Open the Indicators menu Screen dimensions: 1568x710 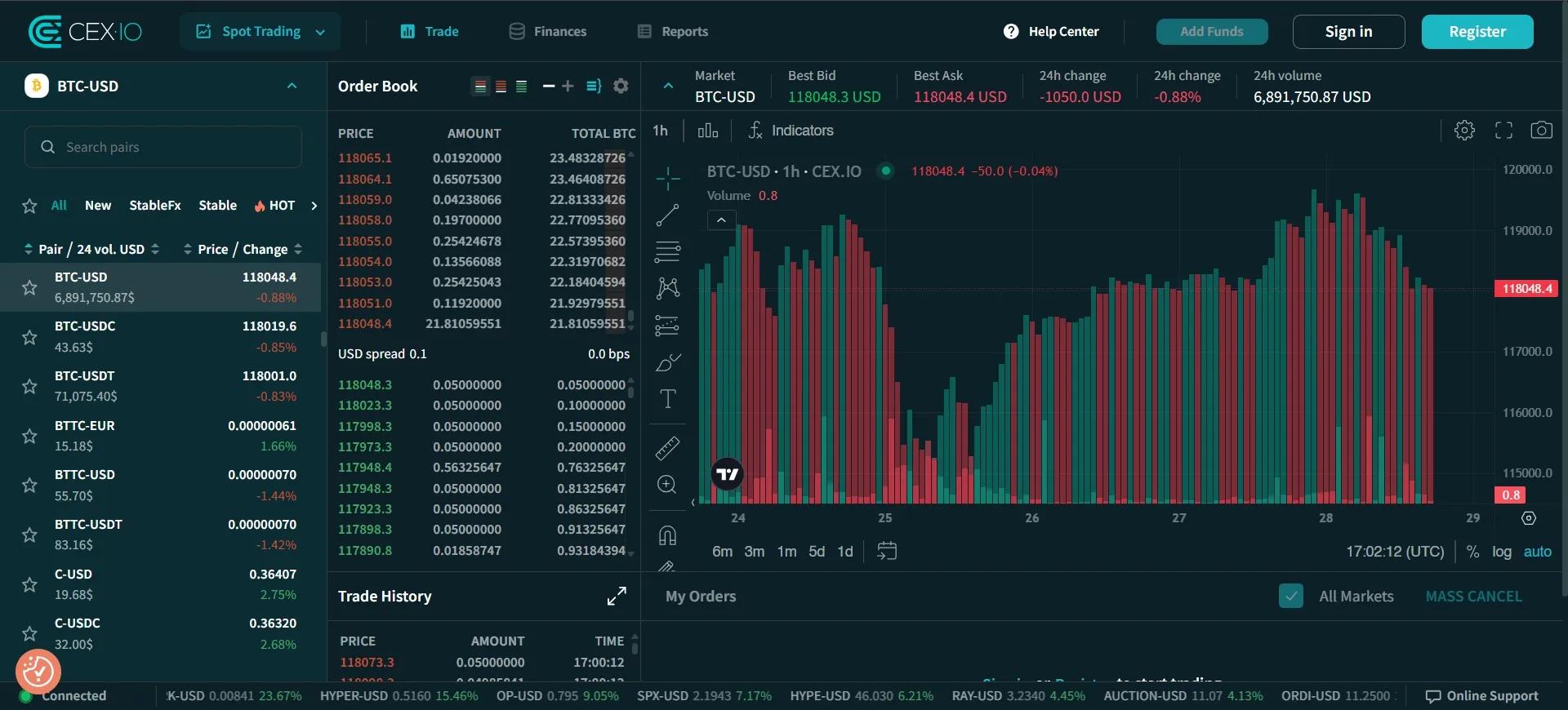click(791, 131)
